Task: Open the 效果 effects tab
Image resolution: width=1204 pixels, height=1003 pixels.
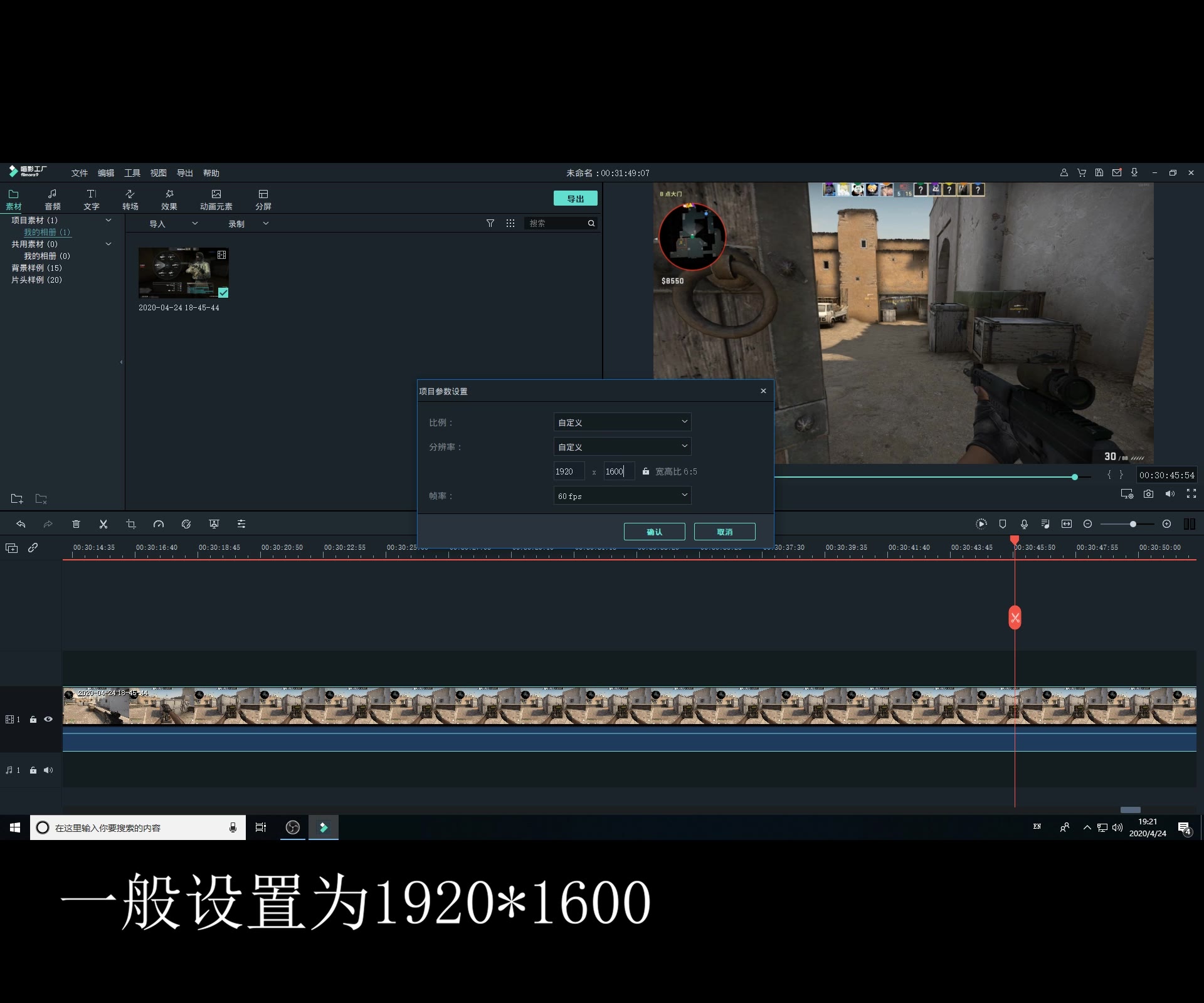Action: (x=169, y=200)
